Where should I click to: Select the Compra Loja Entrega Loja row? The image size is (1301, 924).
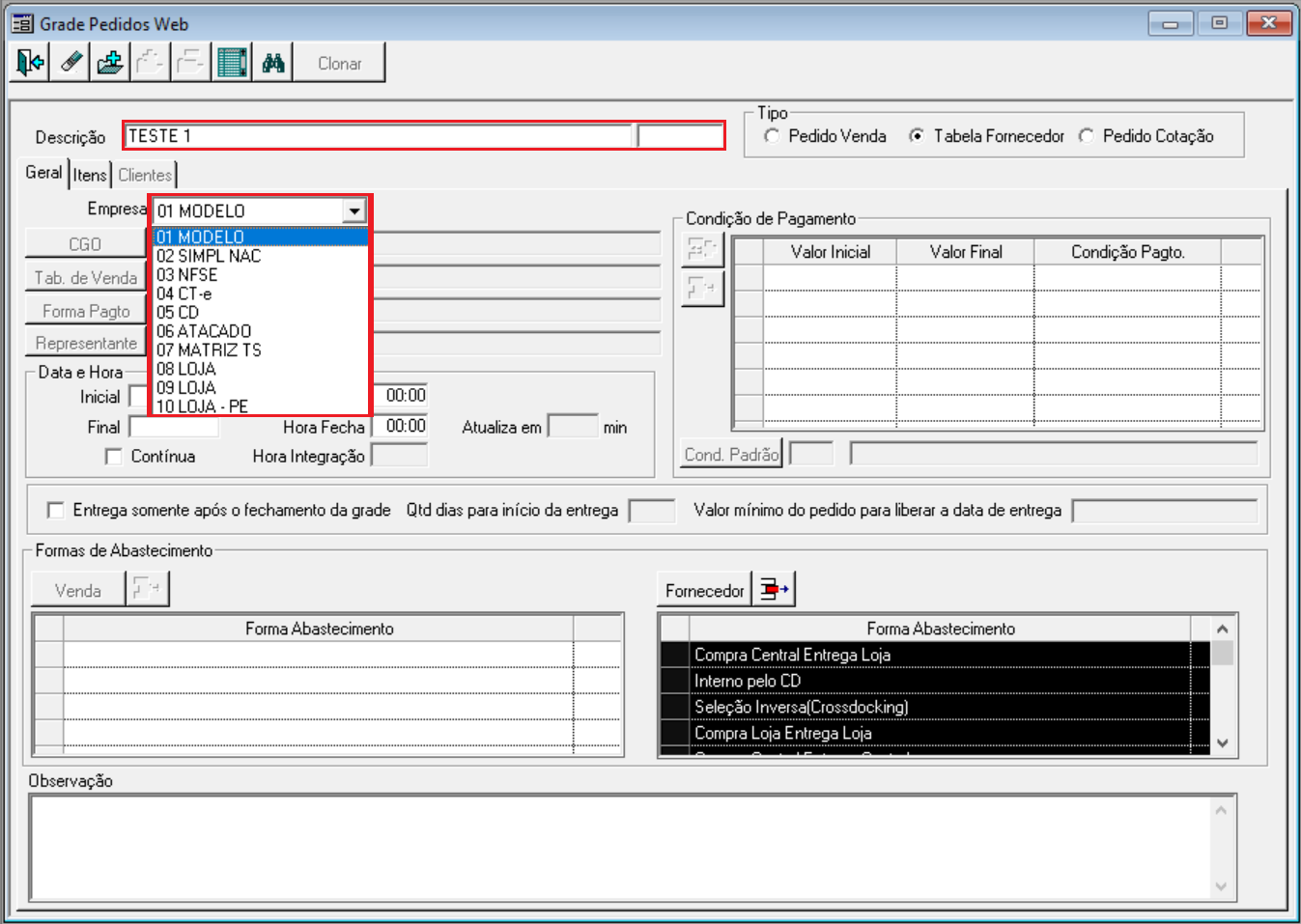(939, 733)
